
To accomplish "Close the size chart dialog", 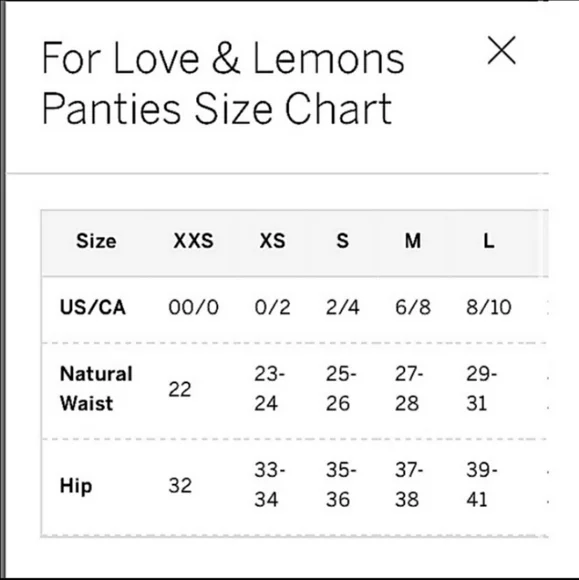I will [x=501, y=50].
